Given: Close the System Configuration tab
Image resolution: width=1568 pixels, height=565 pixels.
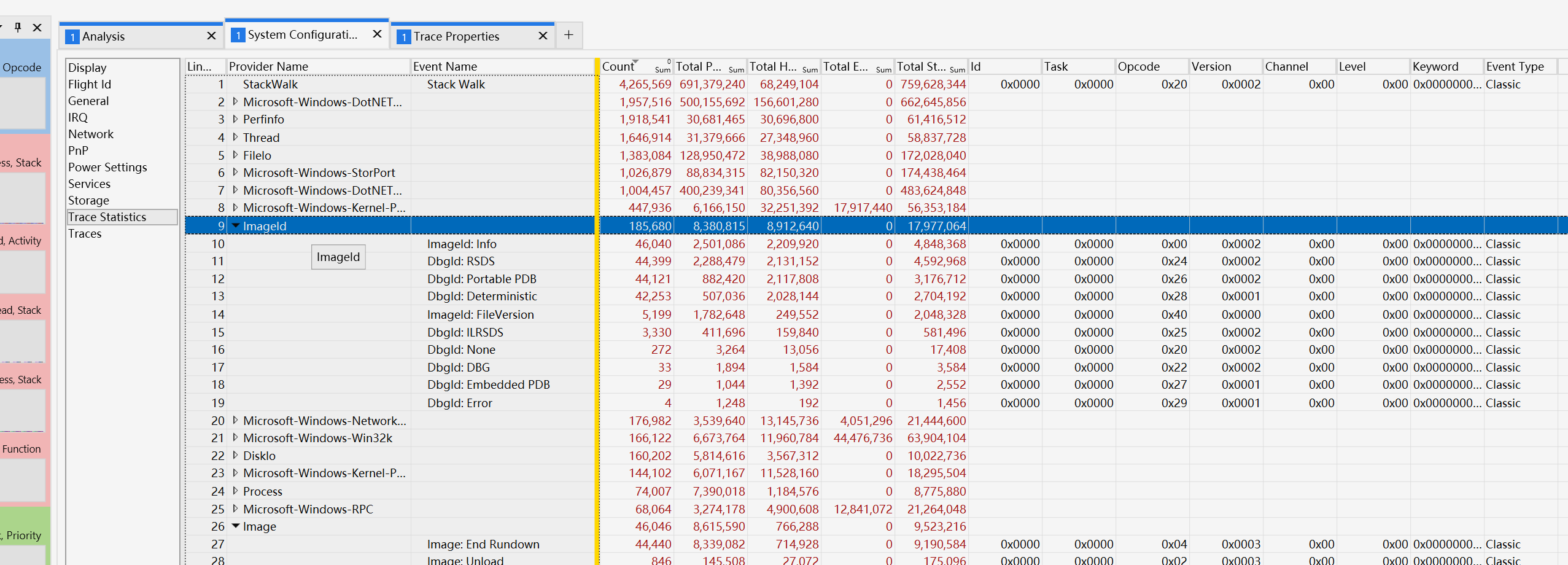Looking at the screenshot, I should pos(377,34).
